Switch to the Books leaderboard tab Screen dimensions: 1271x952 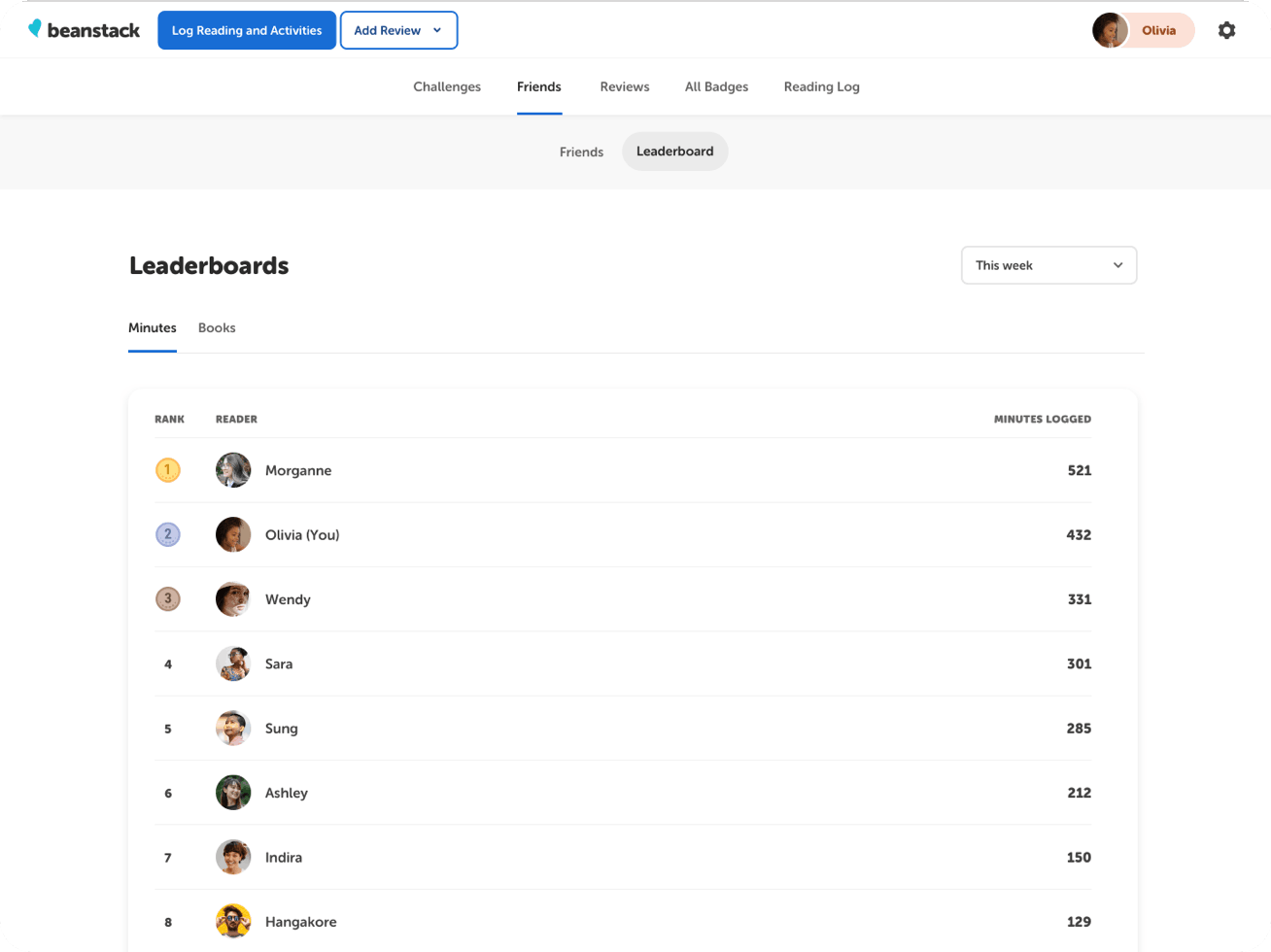pos(217,328)
